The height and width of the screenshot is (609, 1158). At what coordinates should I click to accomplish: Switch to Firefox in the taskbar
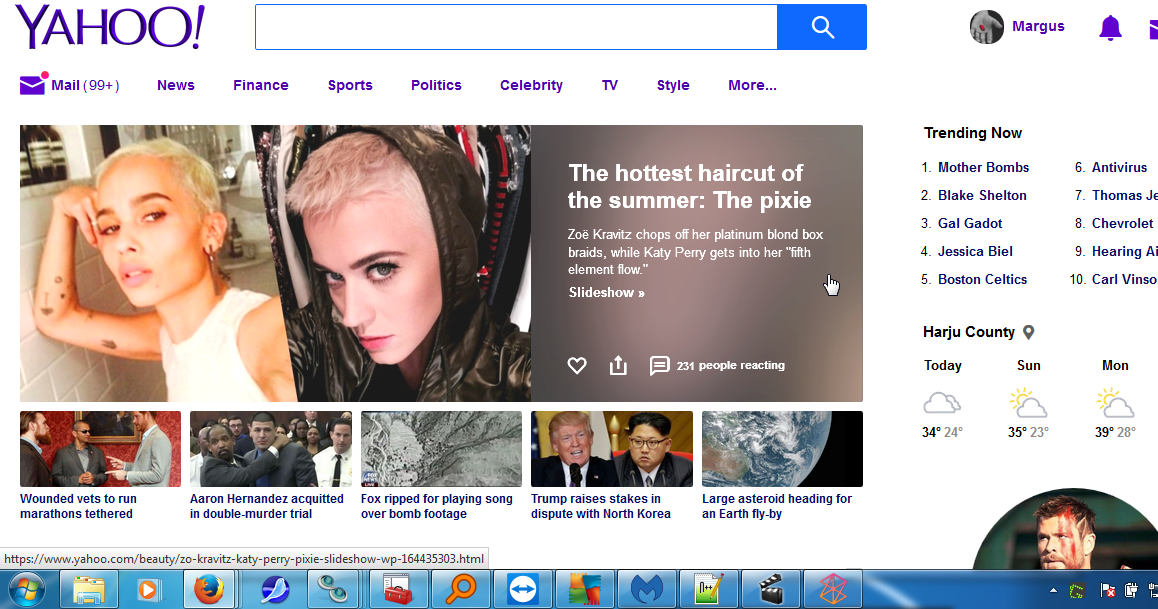click(x=209, y=590)
